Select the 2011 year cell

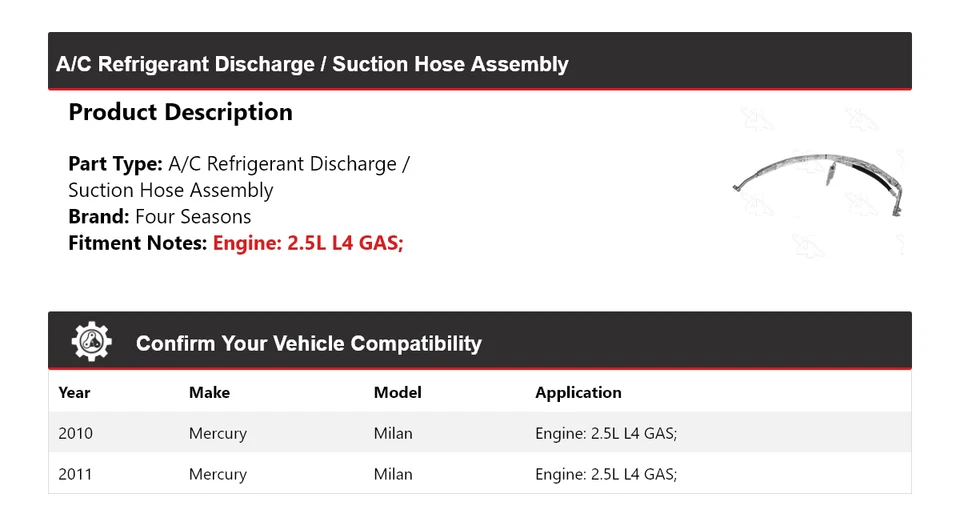click(76, 474)
